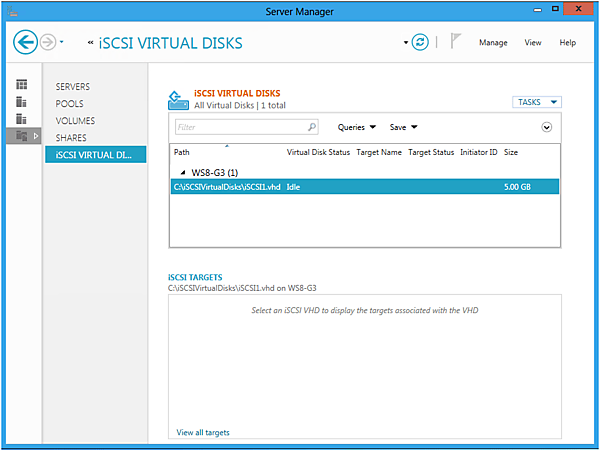The image size is (600, 451).
Task: Click the View all targets link
Action: tap(203, 432)
